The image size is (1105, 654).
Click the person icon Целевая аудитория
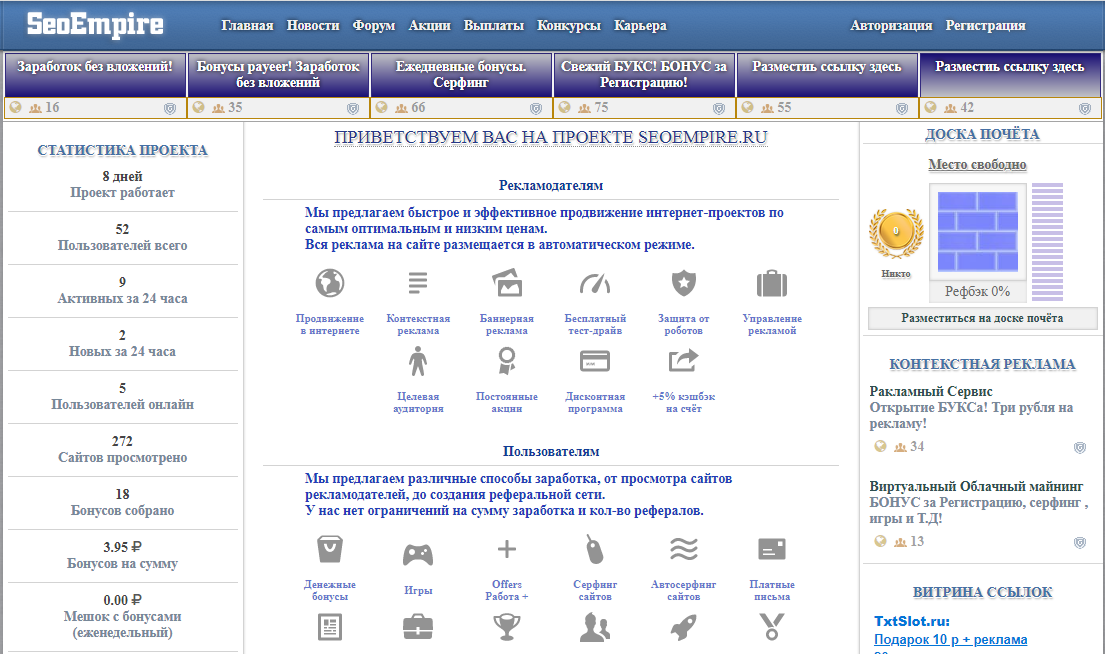(x=418, y=360)
